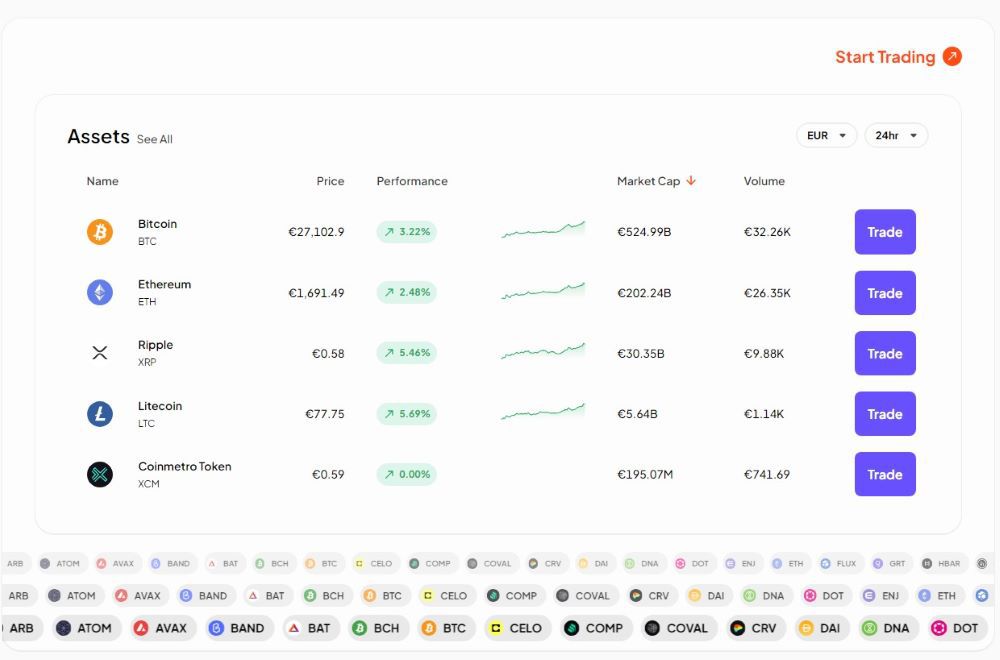
Task: Click the €202.24B market cap value
Action: pyautogui.click(x=644, y=293)
